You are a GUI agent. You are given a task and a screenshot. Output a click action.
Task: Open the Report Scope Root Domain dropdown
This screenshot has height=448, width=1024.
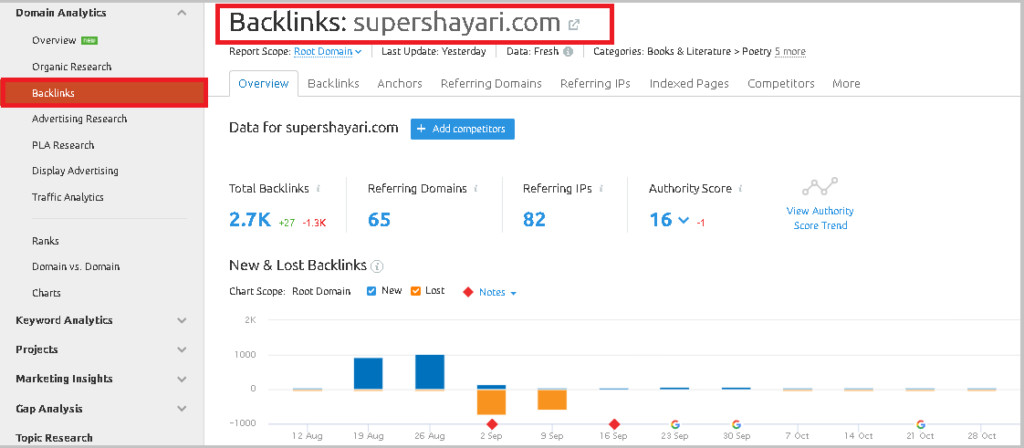pos(328,52)
